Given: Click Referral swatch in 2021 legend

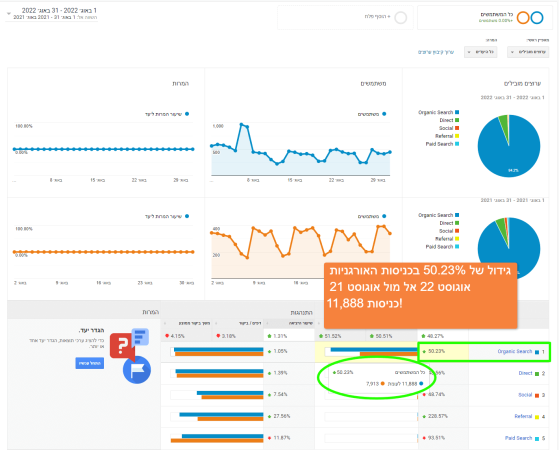Looking at the screenshot, I should click(457, 239).
